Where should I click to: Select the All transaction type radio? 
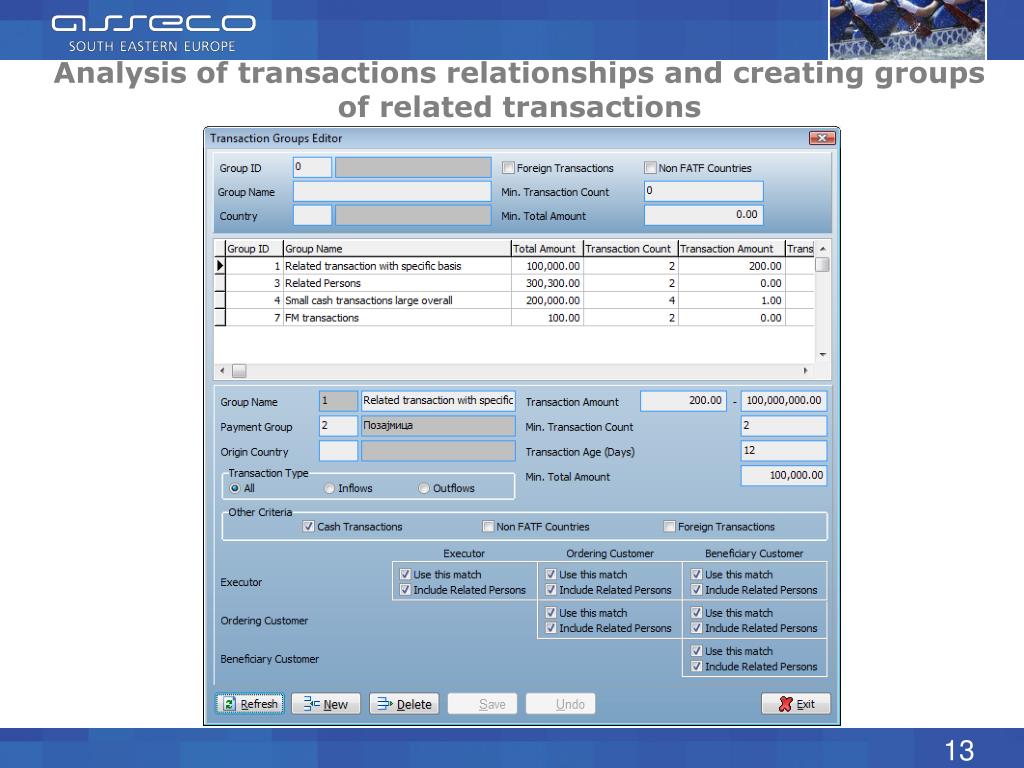(x=234, y=488)
